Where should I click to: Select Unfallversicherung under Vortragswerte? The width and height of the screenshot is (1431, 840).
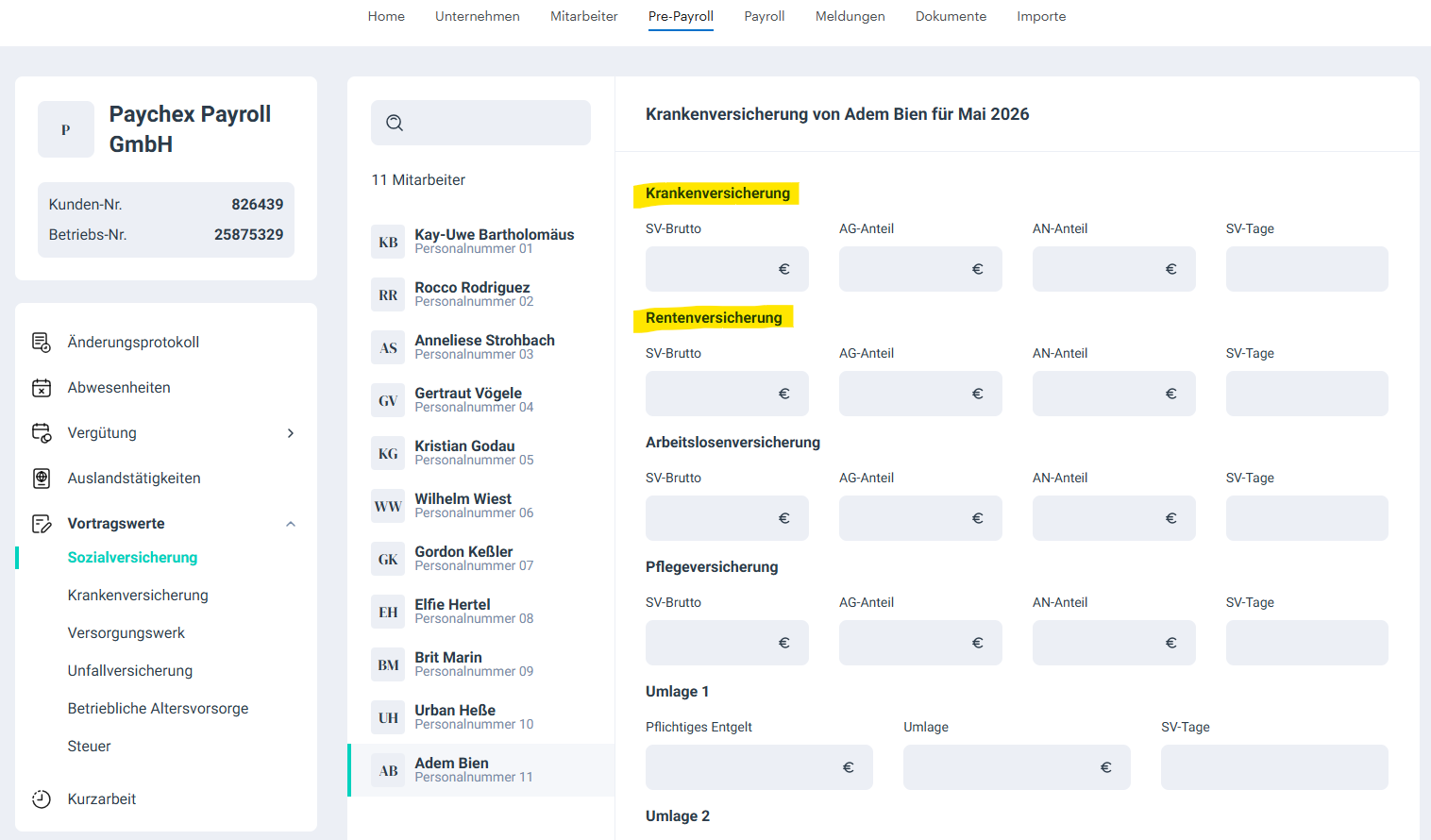[x=130, y=670]
